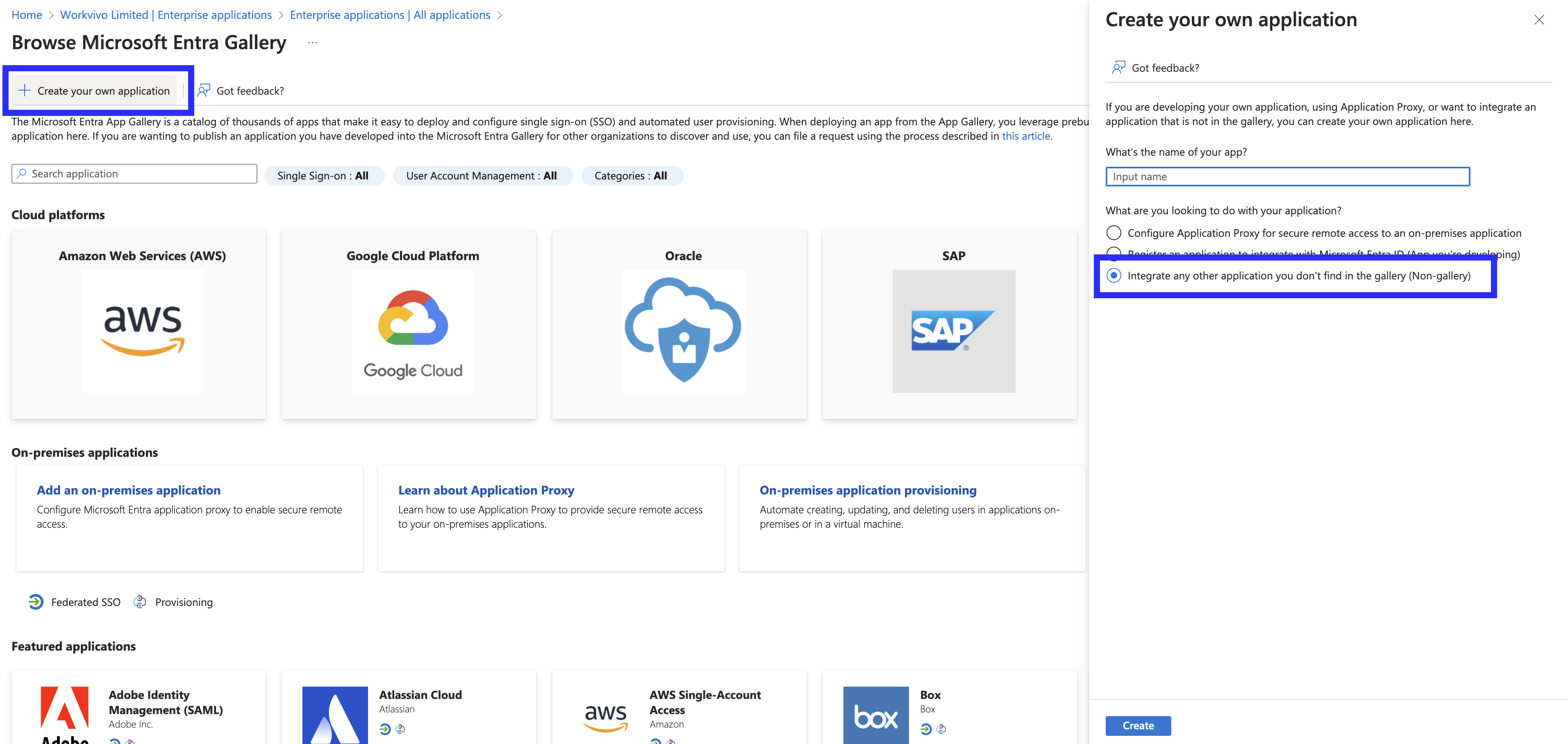Screen dimensions: 1568x744
Task: Open the ellipsis menu beside the gallery title
Action: coord(312,43)
